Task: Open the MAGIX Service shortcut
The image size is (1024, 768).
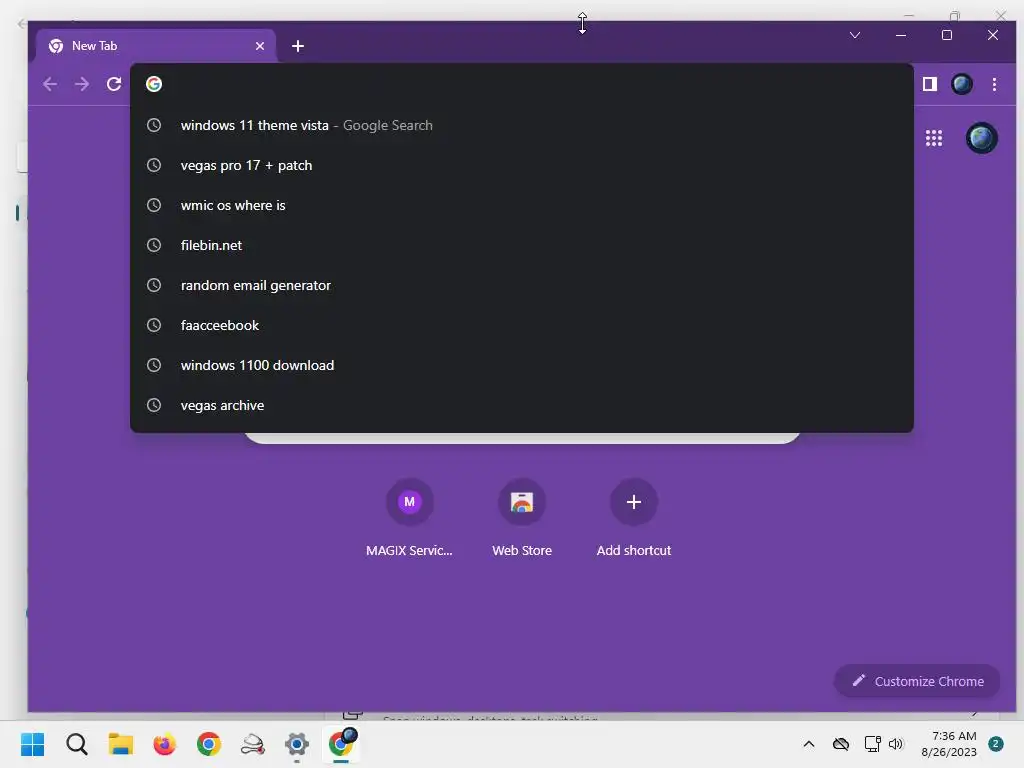Action: (x=409, y=517)
